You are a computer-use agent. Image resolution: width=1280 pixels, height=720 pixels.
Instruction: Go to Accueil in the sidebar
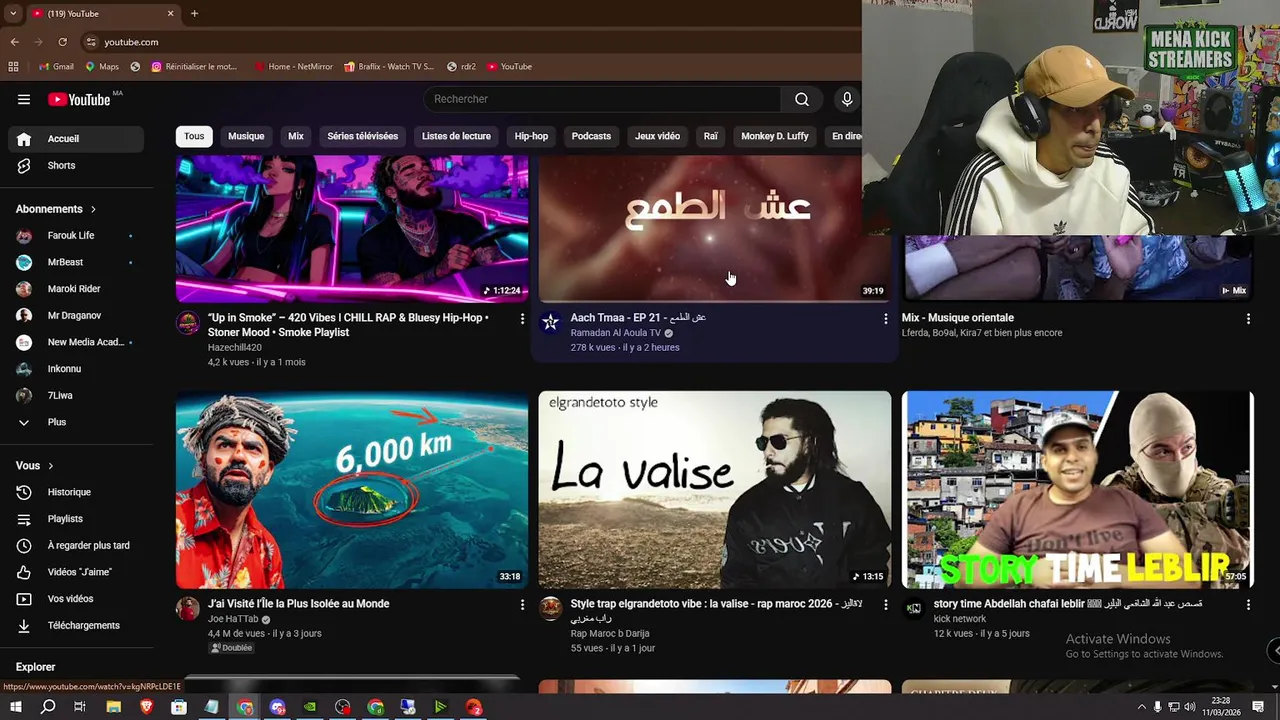point(76,138)
